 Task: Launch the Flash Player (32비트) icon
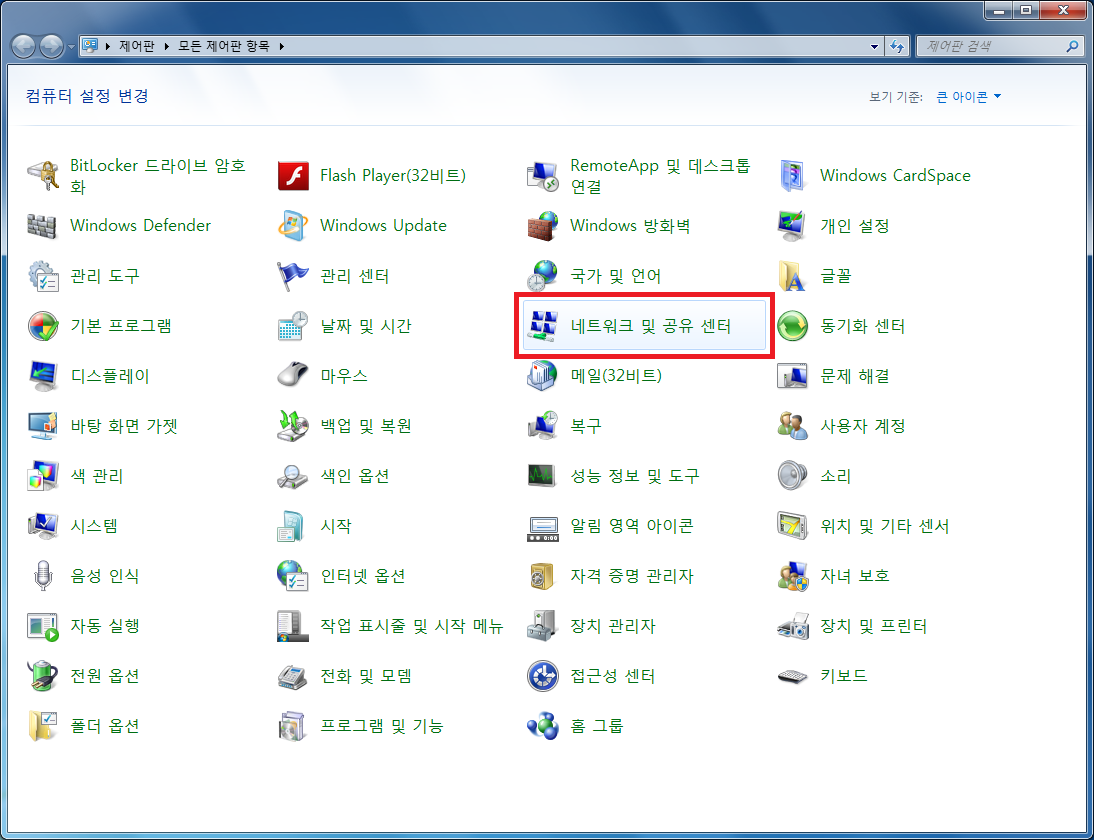(293, 176)
